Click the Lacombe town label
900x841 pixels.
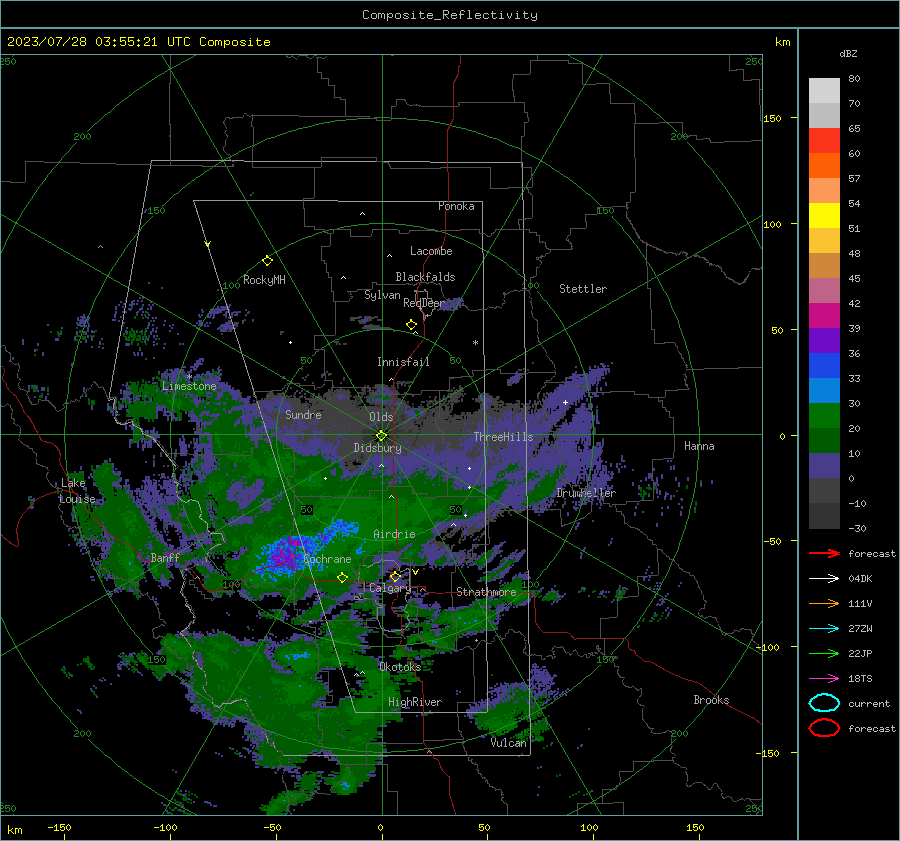click(x=431, y=251)
